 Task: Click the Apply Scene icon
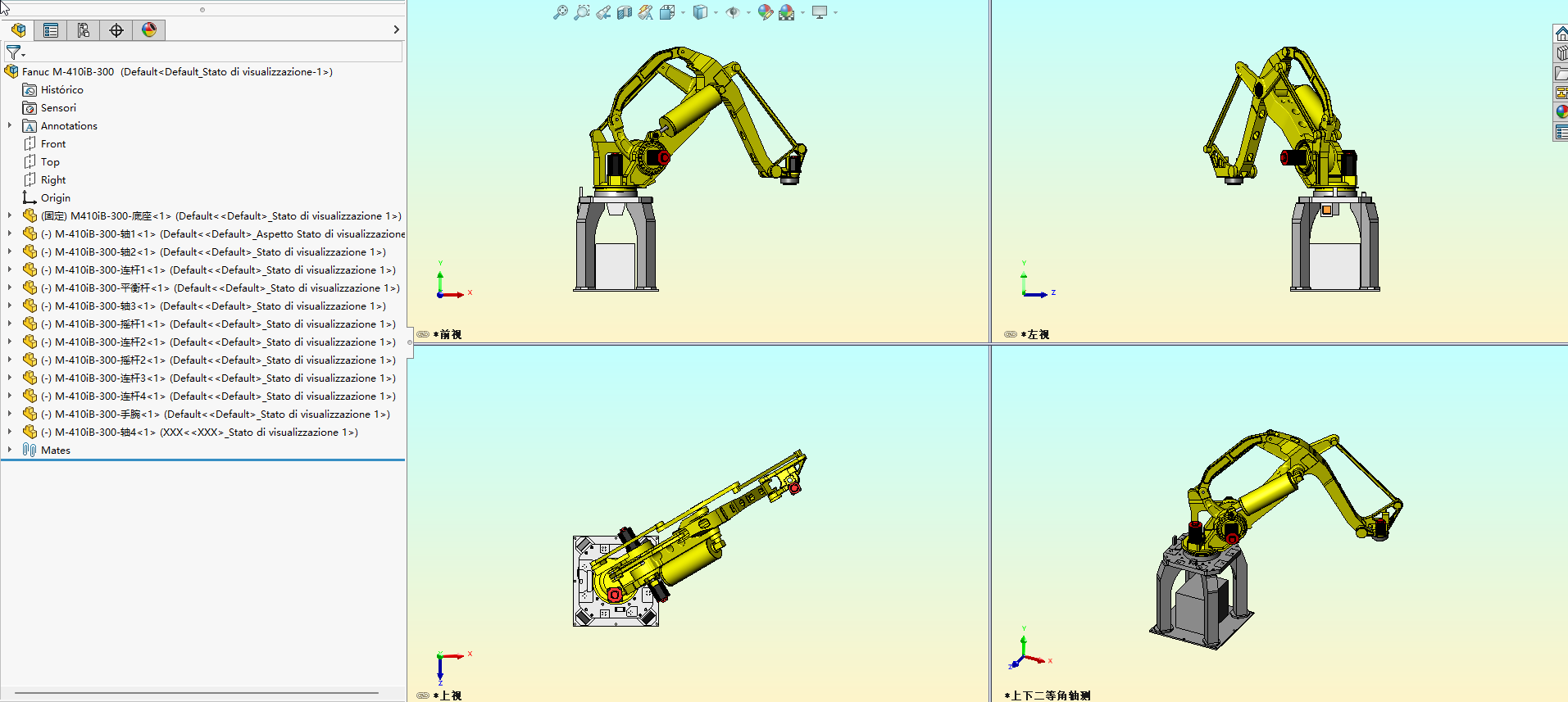pos(787,12)
